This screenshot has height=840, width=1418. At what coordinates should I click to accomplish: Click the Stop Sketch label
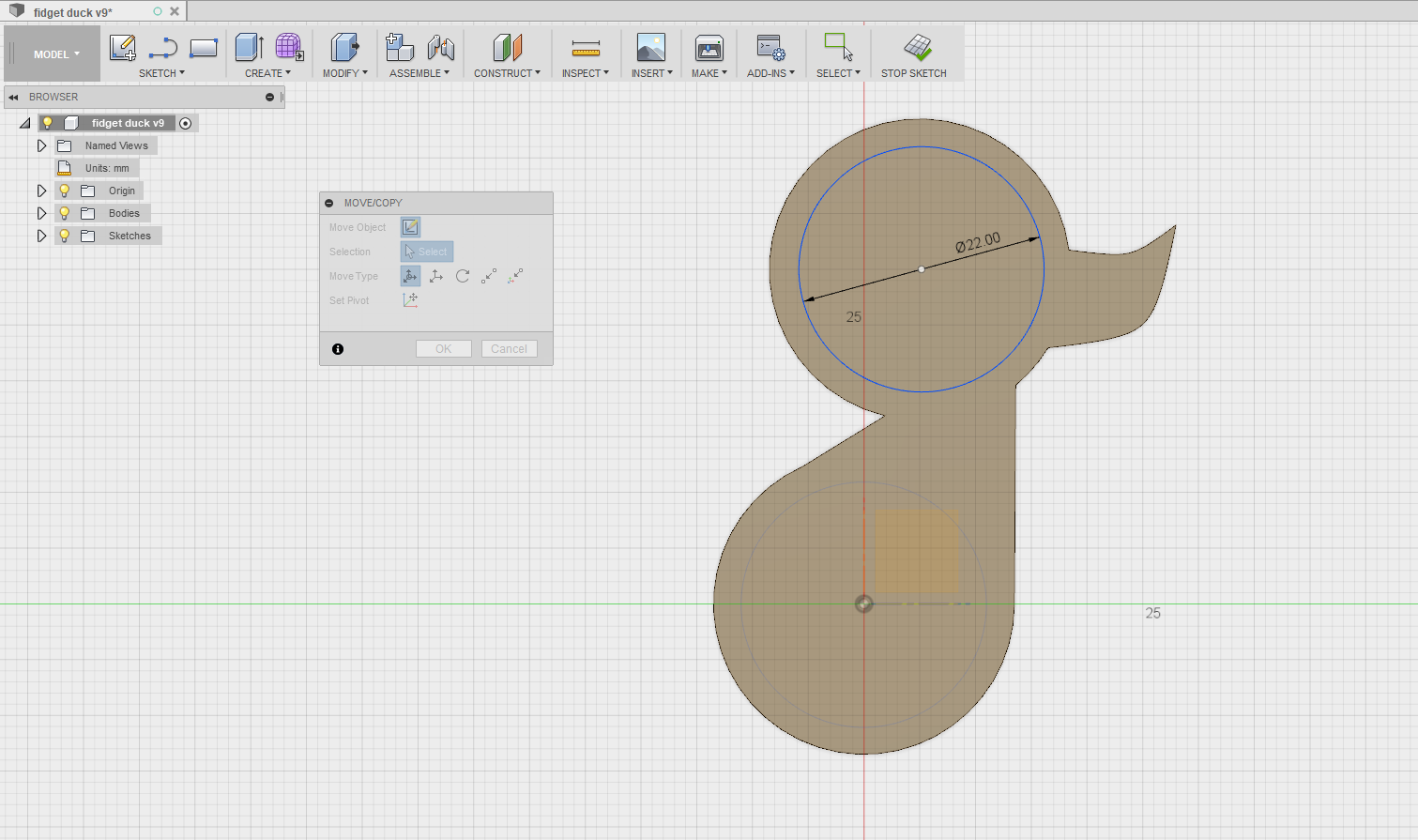pyautogui.click(x=913, y=73)
